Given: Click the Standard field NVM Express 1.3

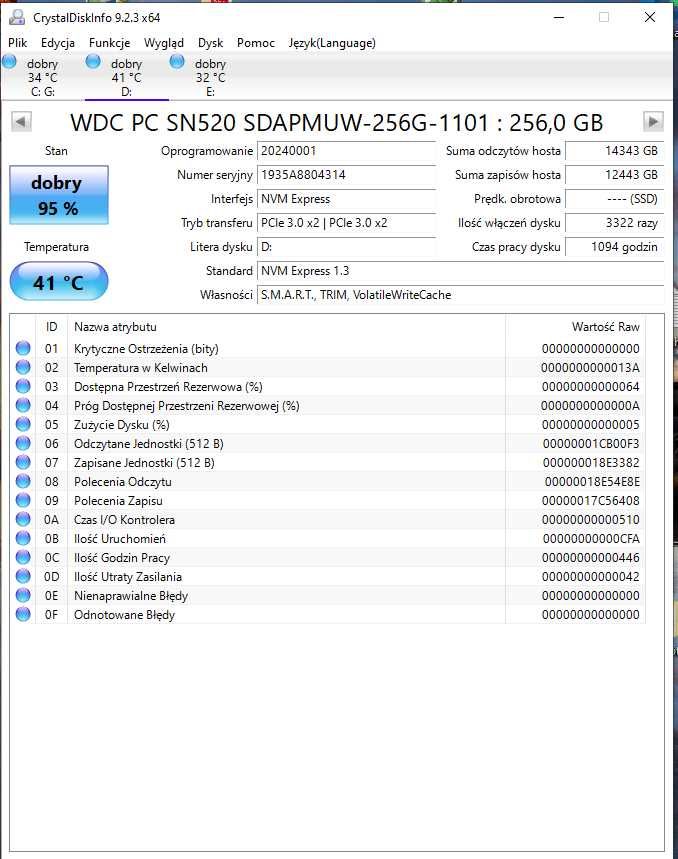Looking at the screenshot, I should click(461, 271).
